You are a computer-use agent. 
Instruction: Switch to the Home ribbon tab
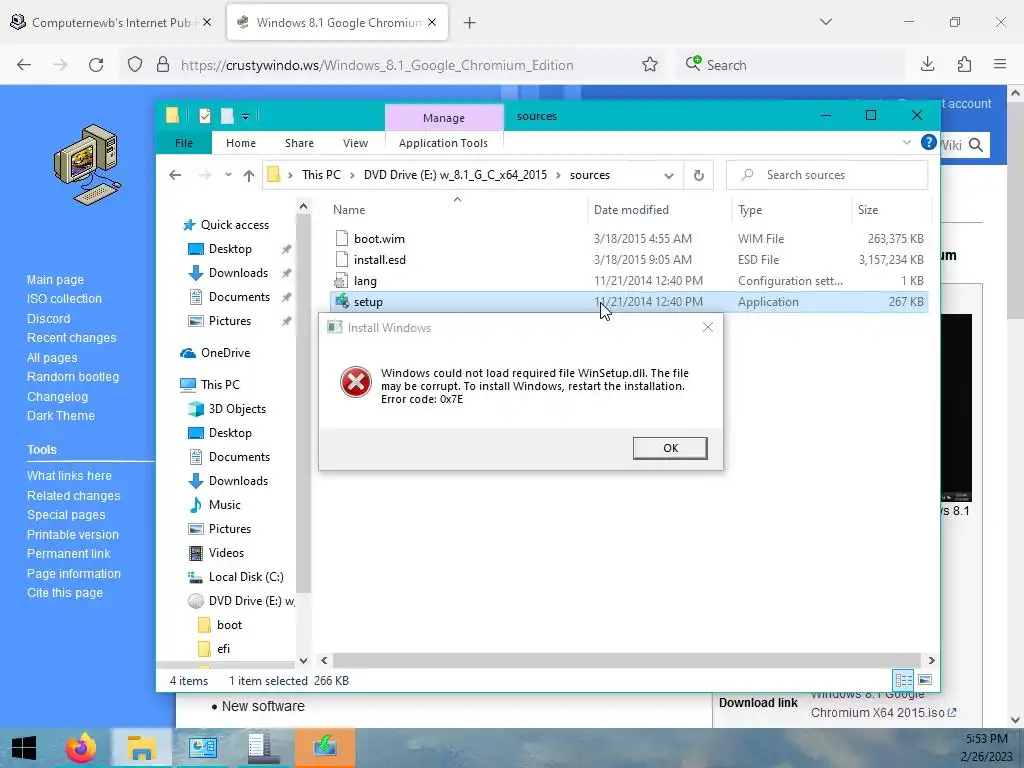(x=241, y=143)
